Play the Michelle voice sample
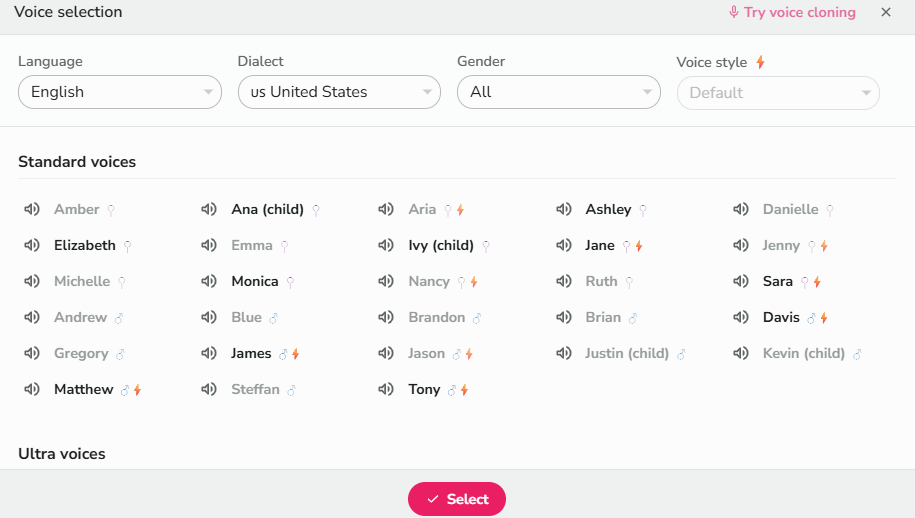 click(32, 281)
